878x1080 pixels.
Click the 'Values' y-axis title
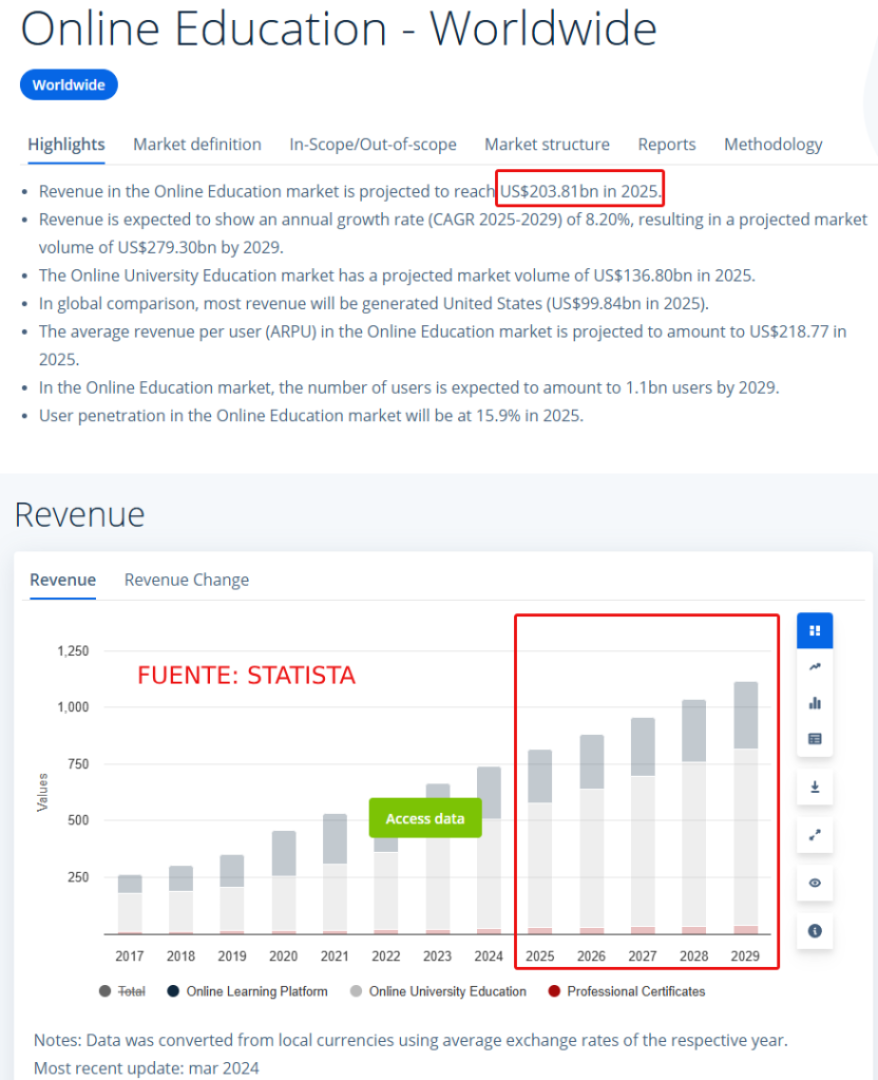[43, 792]
